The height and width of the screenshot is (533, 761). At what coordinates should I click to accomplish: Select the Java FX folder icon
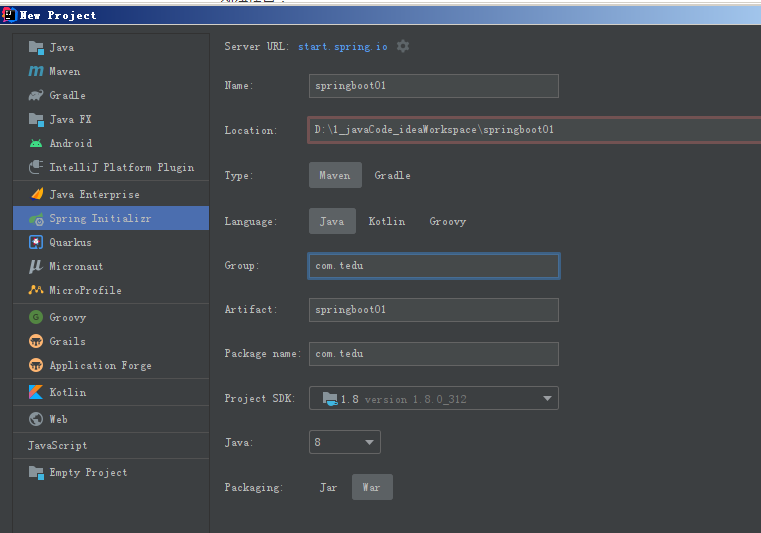tap(36, 119)
